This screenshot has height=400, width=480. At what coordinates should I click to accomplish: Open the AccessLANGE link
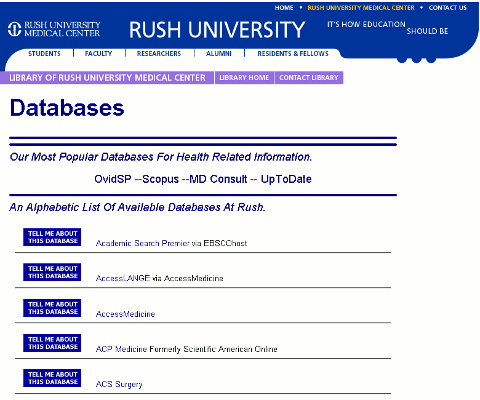coord(123,278)
